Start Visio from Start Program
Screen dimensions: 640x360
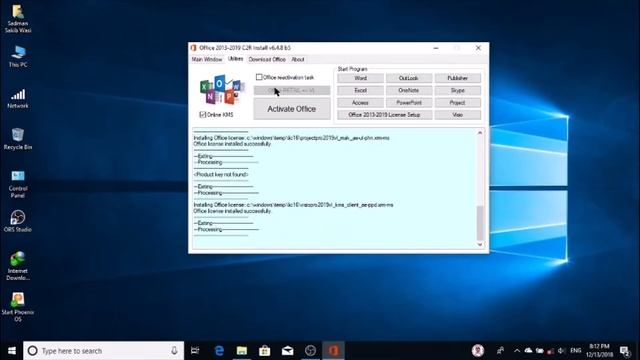[x=458, y=115]
